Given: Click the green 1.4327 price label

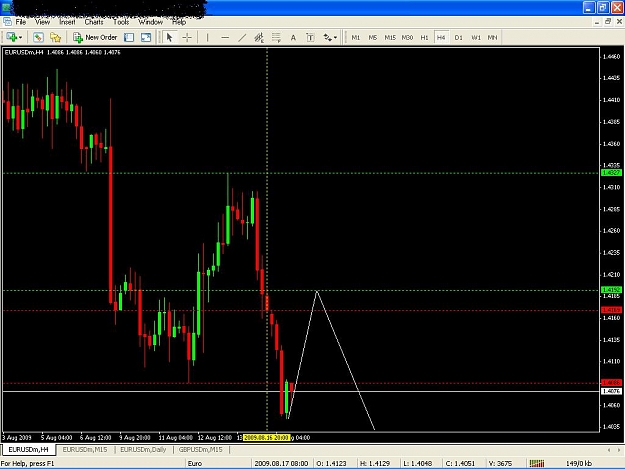Looking at the screenshot, I should point(611,173).
